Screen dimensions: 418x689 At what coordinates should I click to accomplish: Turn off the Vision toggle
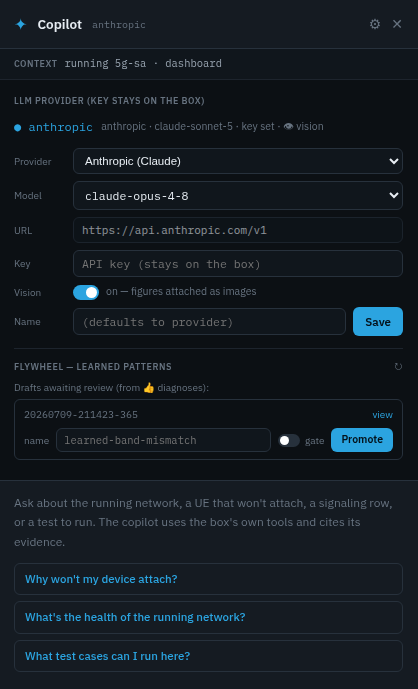86,292
